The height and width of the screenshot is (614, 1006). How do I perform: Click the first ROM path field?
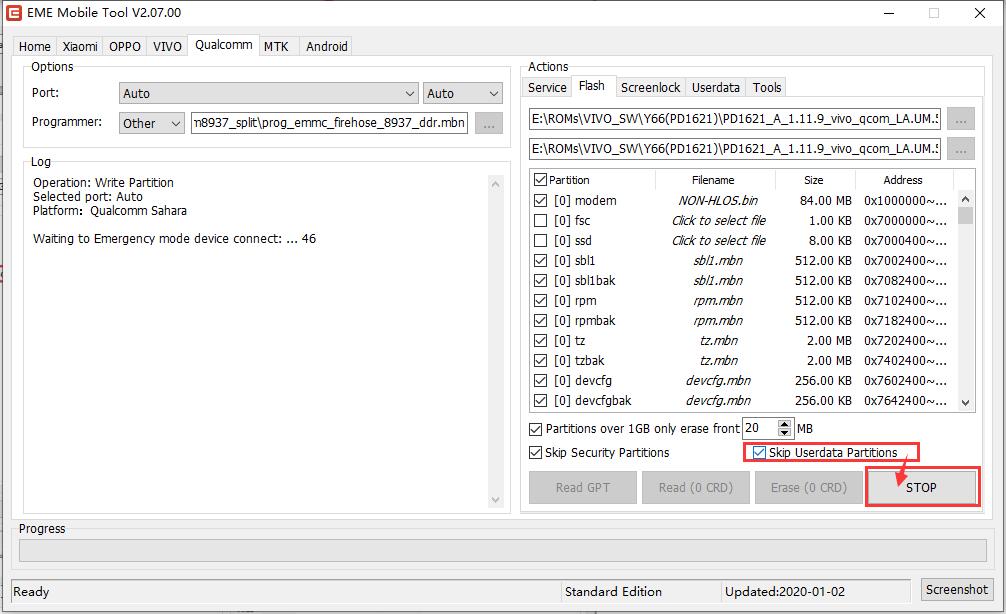point(735,119)
